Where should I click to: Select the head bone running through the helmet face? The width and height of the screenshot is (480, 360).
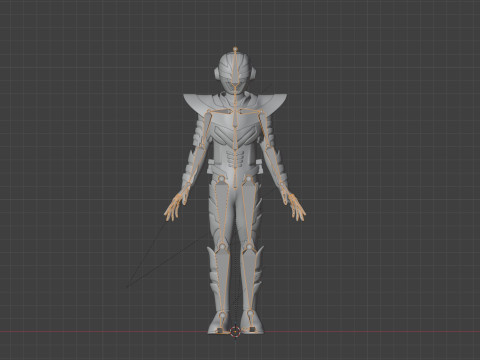click(x=235, y=67)
